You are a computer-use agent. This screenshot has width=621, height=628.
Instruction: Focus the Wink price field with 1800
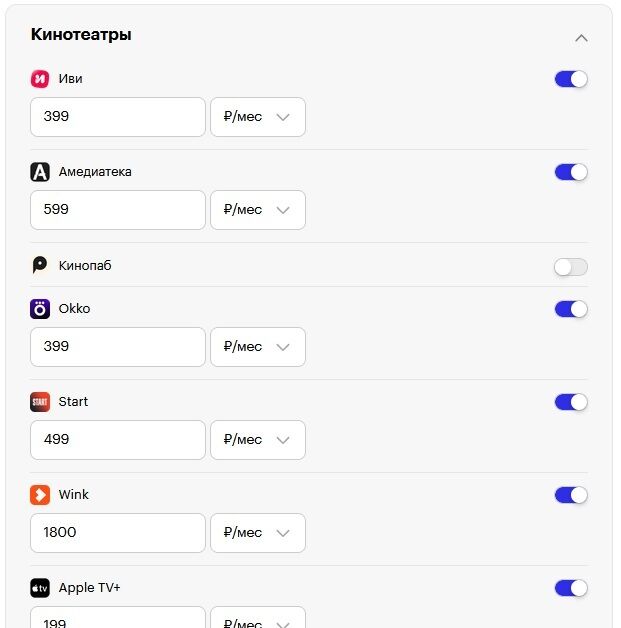(118, 533)
